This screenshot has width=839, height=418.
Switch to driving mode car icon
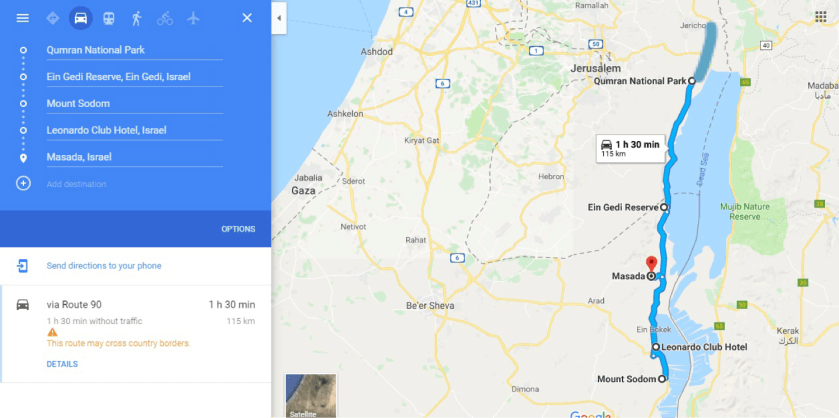coord(81,18)
